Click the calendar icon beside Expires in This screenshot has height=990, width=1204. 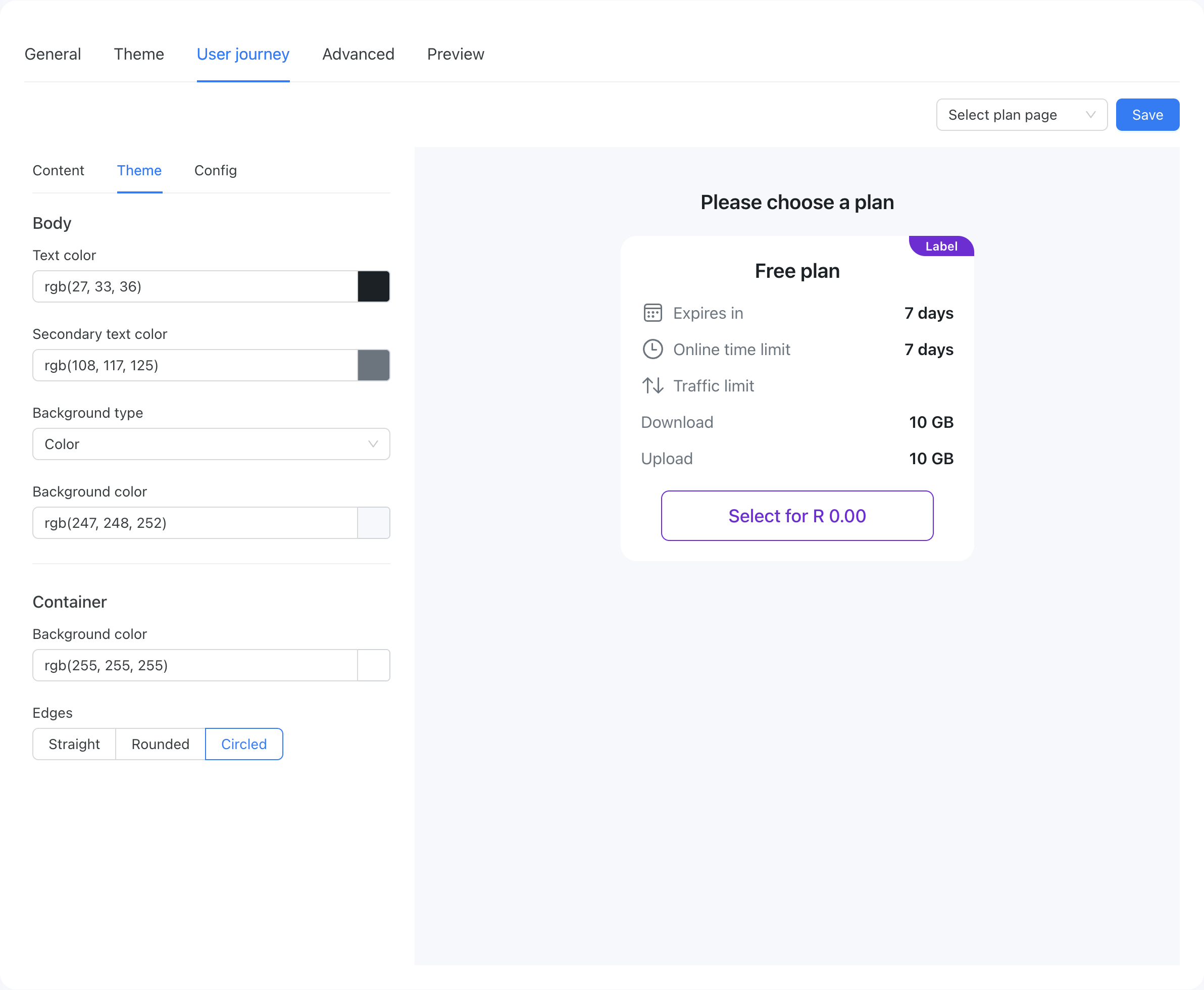coord(652,313)
